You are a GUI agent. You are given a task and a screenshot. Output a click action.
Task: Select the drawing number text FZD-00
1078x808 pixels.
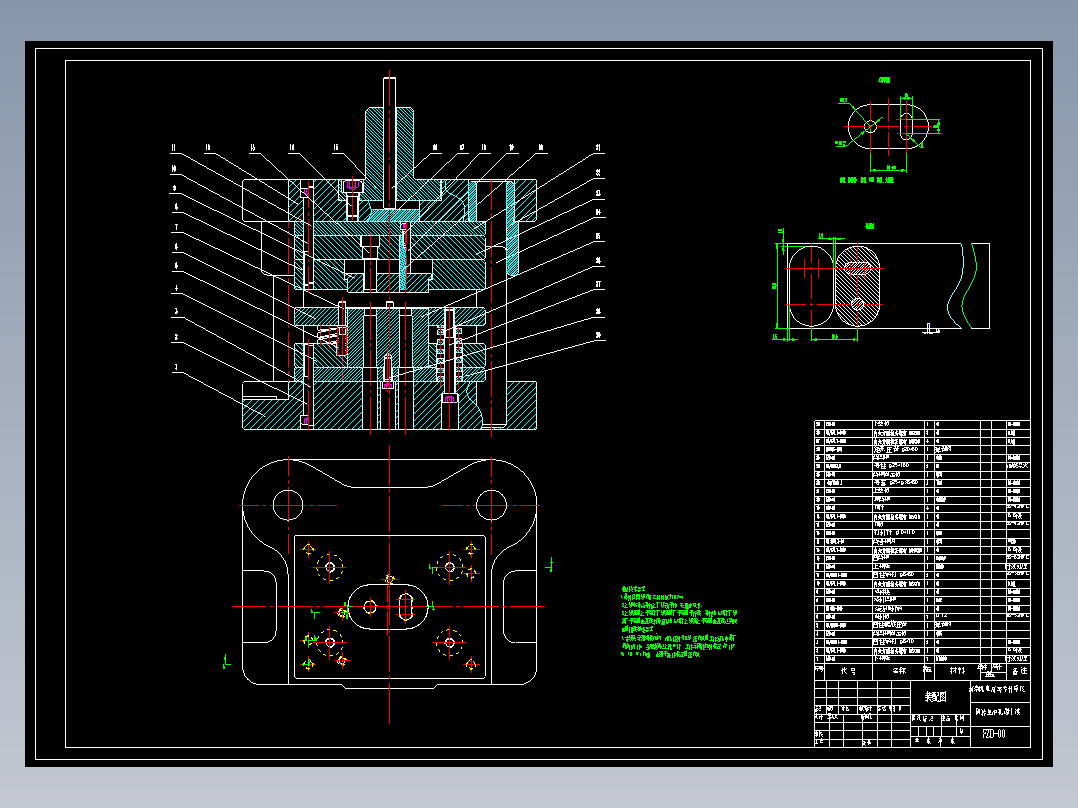click(x=993, y=734)
